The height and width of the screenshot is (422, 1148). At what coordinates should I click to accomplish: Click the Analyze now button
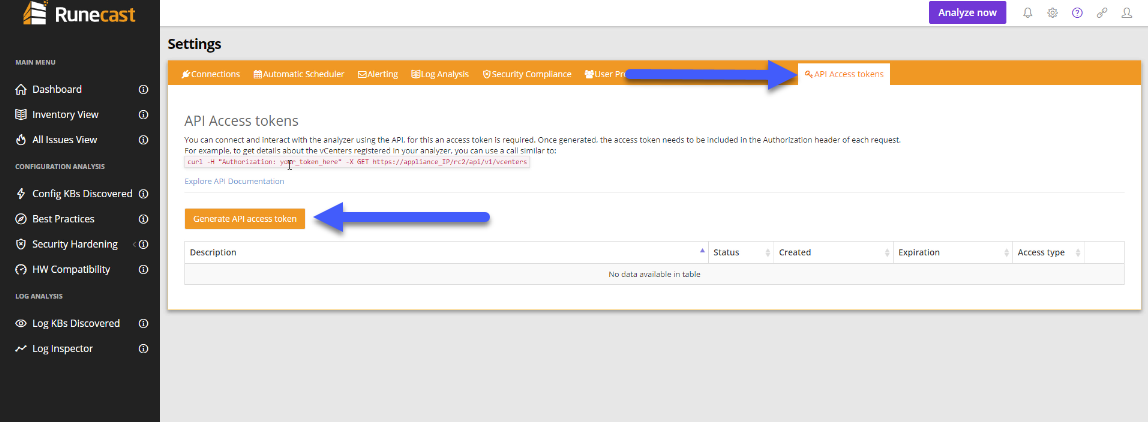[967, 13]
